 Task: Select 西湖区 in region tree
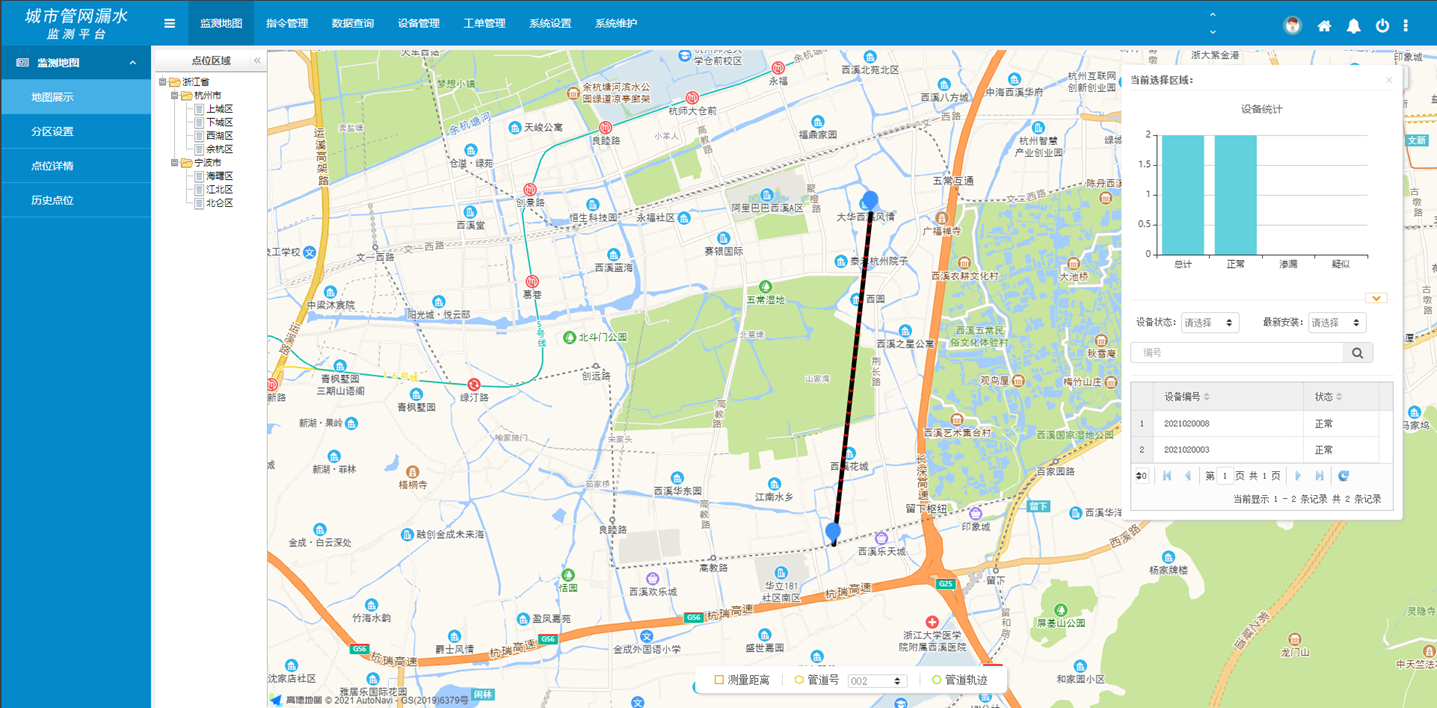(x=219, y=136)
